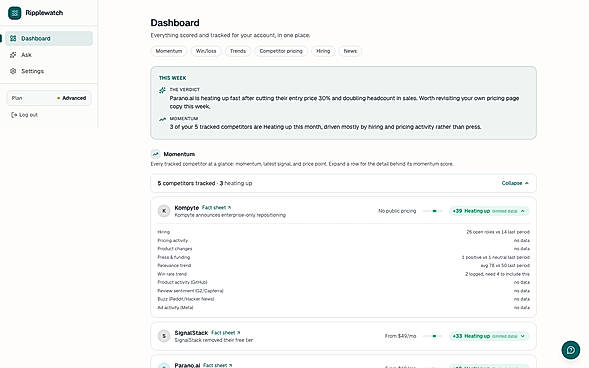This screenshot has height=368, width=589.
Task: Open the SignalStack Fact sheet link
Action: click(225, 333)
